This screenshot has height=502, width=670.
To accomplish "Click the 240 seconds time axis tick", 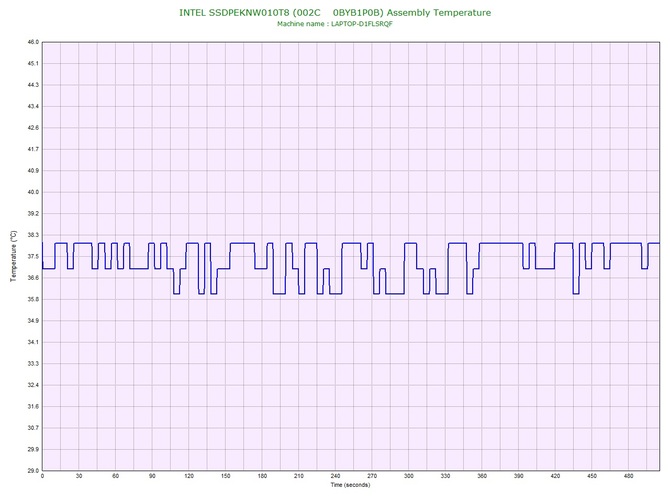I will 335,476.
